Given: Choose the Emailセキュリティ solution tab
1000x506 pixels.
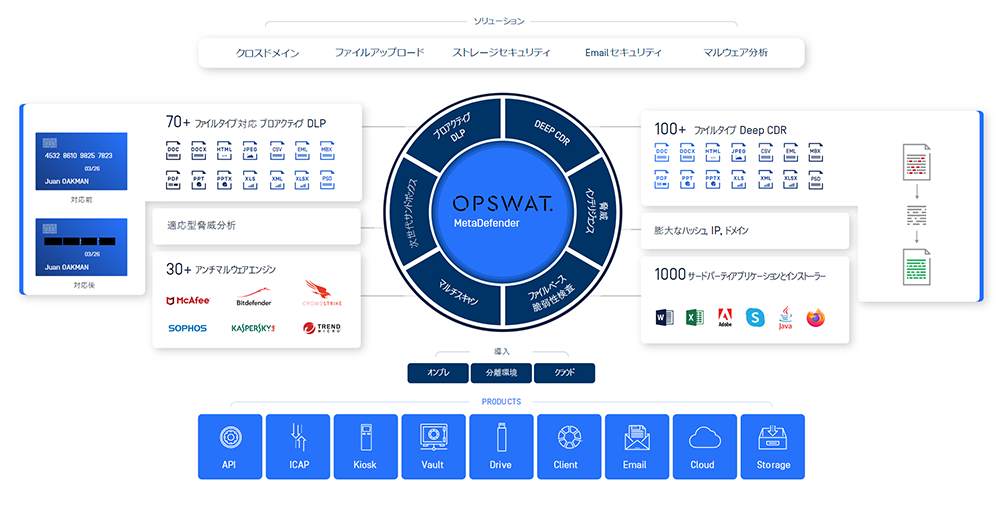Looking at the screenshot, I should pyautogui.click(x=623, y=52).
